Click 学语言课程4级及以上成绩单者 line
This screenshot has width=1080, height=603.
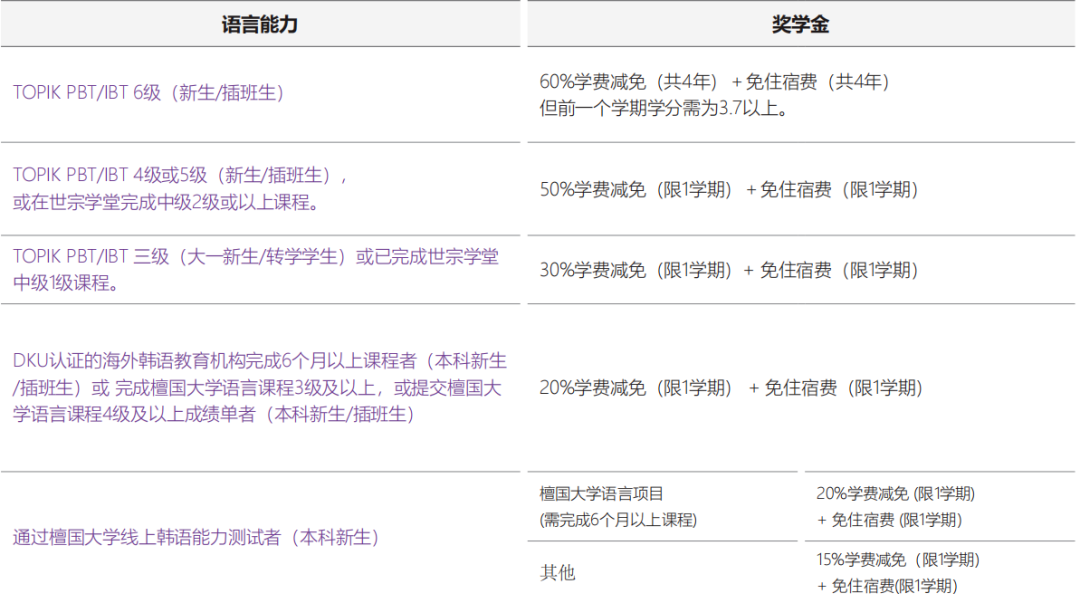(x=214, y=414)
